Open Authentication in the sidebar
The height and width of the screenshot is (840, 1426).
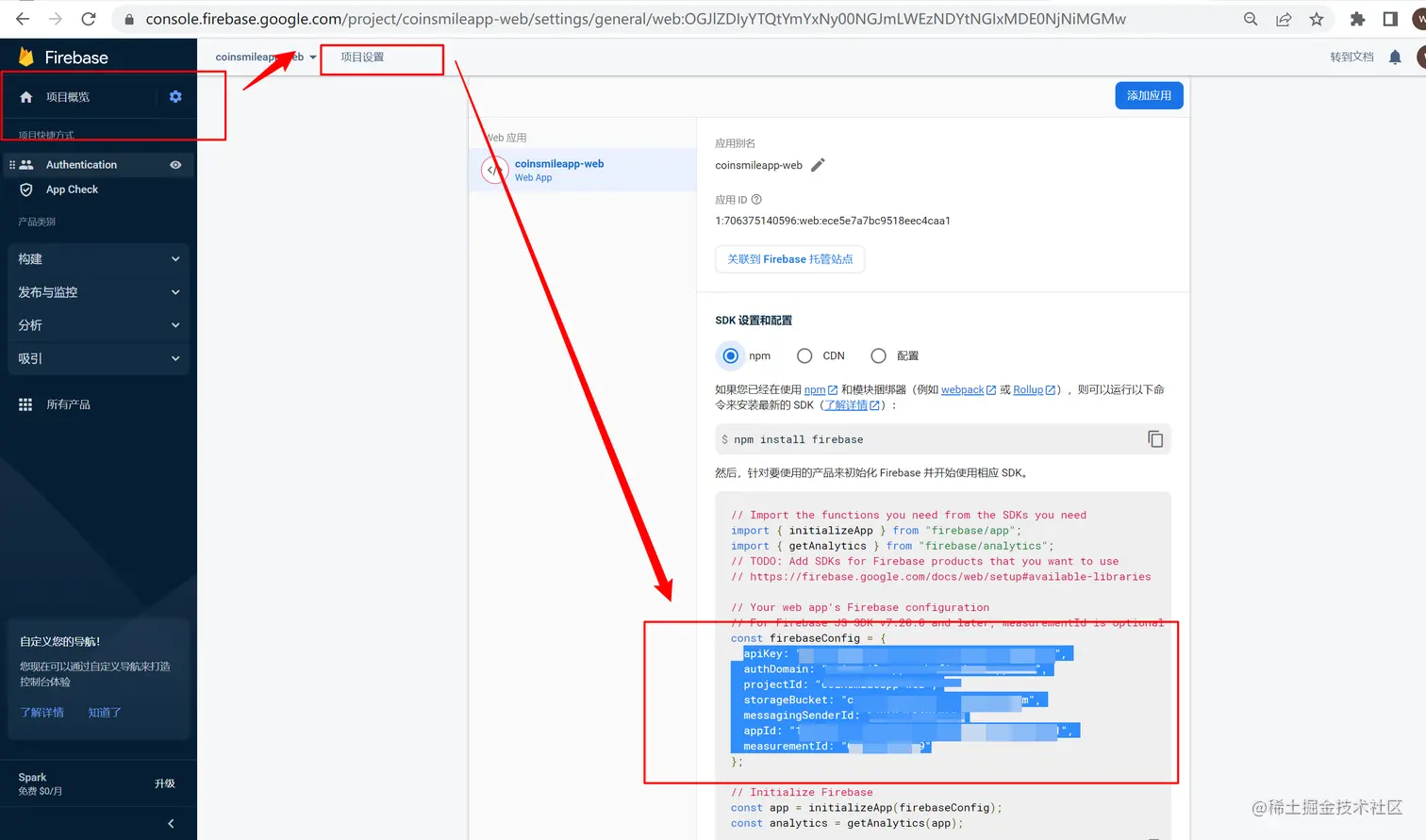click(82, 165)
